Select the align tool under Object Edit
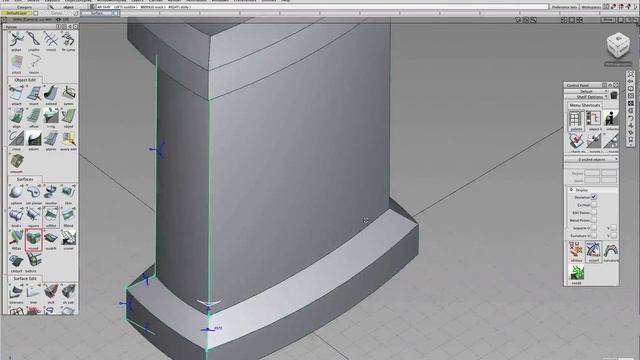The width and height of the screenshot is (640, 360). (x=16, y=118)
